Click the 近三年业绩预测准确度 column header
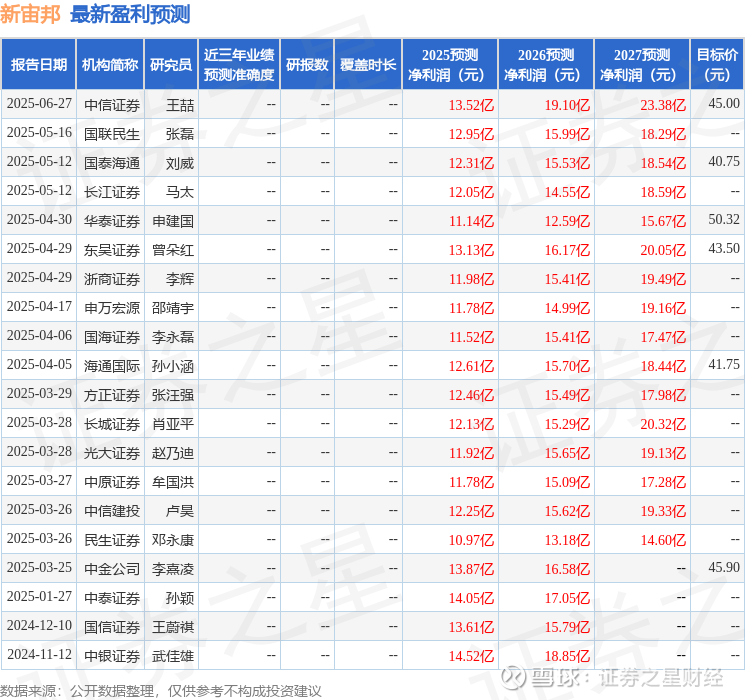This screenshot has width=745, height=700. pyautogui.click(x=239, y=65)
